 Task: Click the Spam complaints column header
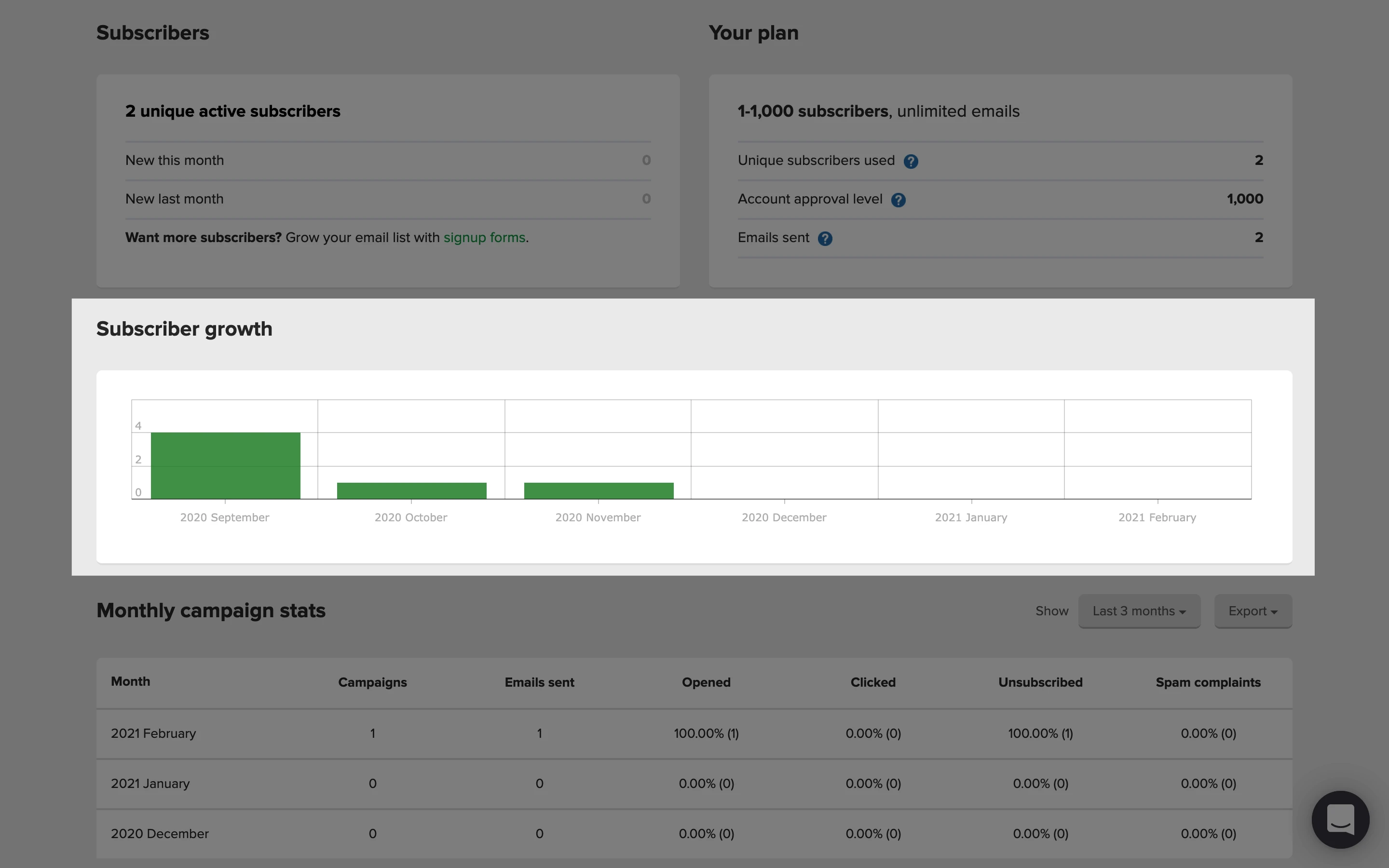[1208, 682]
